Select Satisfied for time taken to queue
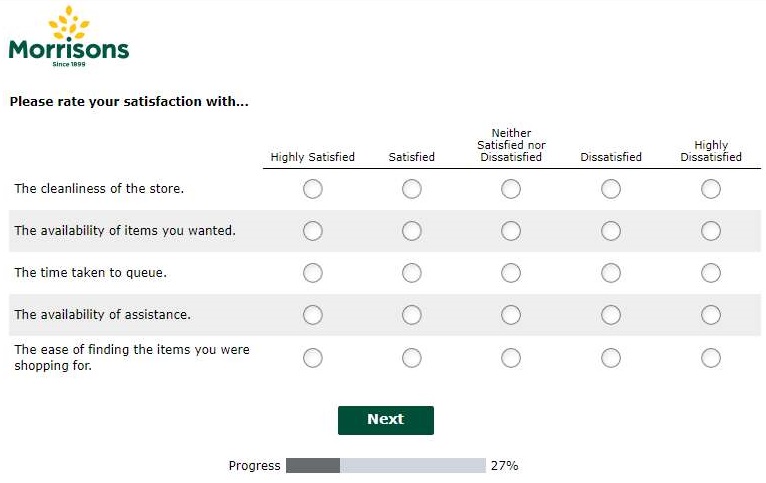The image size is (766, 483). tap(412, 273)
